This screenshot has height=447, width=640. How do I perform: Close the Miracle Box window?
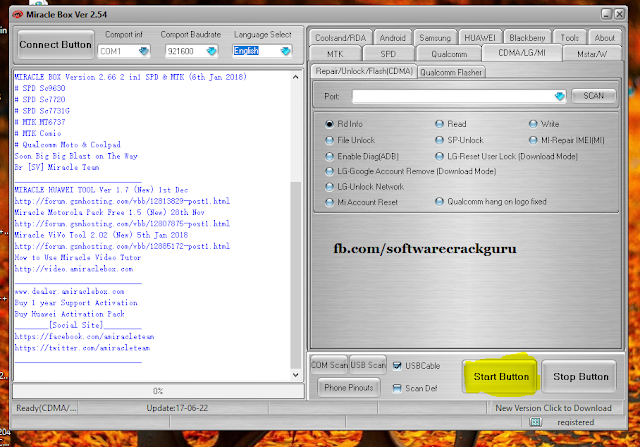click(619, 14)
